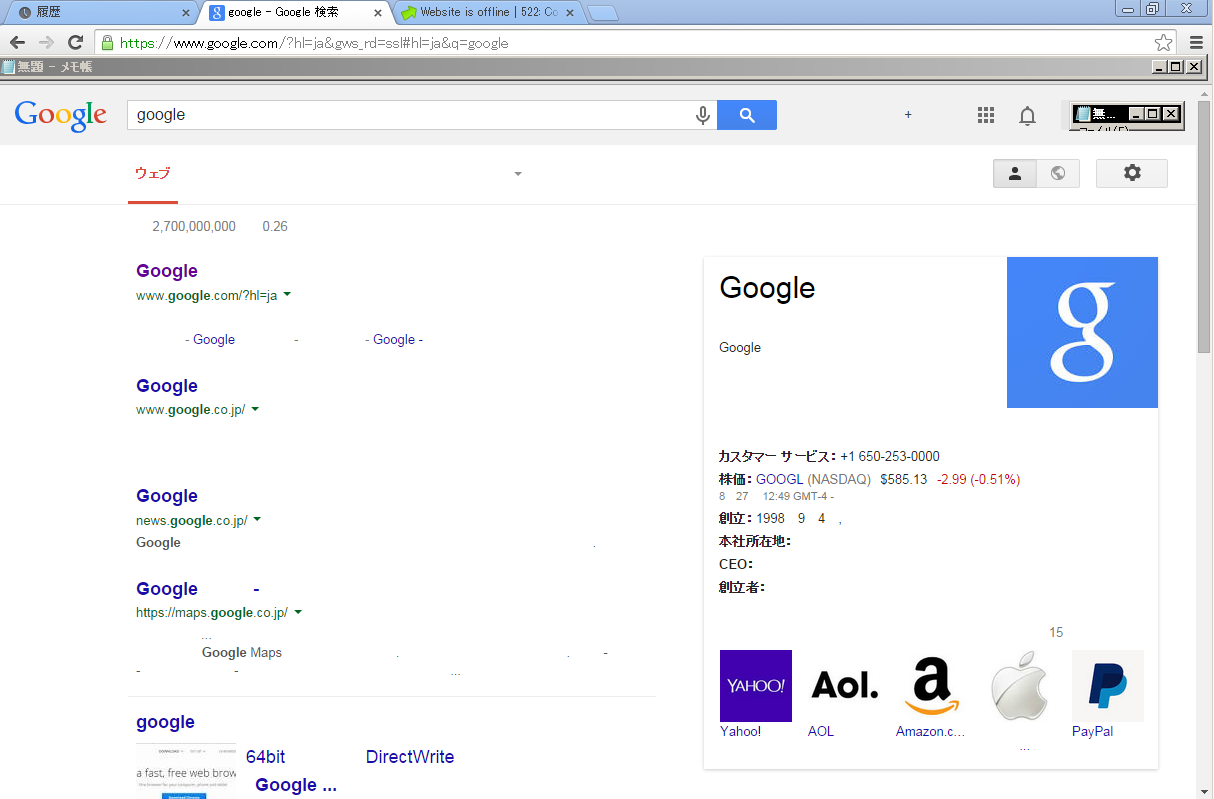This screenshot has height=799, width=1214.
Task: Toggle global results globe icon
Action: tap(1058, 173)
